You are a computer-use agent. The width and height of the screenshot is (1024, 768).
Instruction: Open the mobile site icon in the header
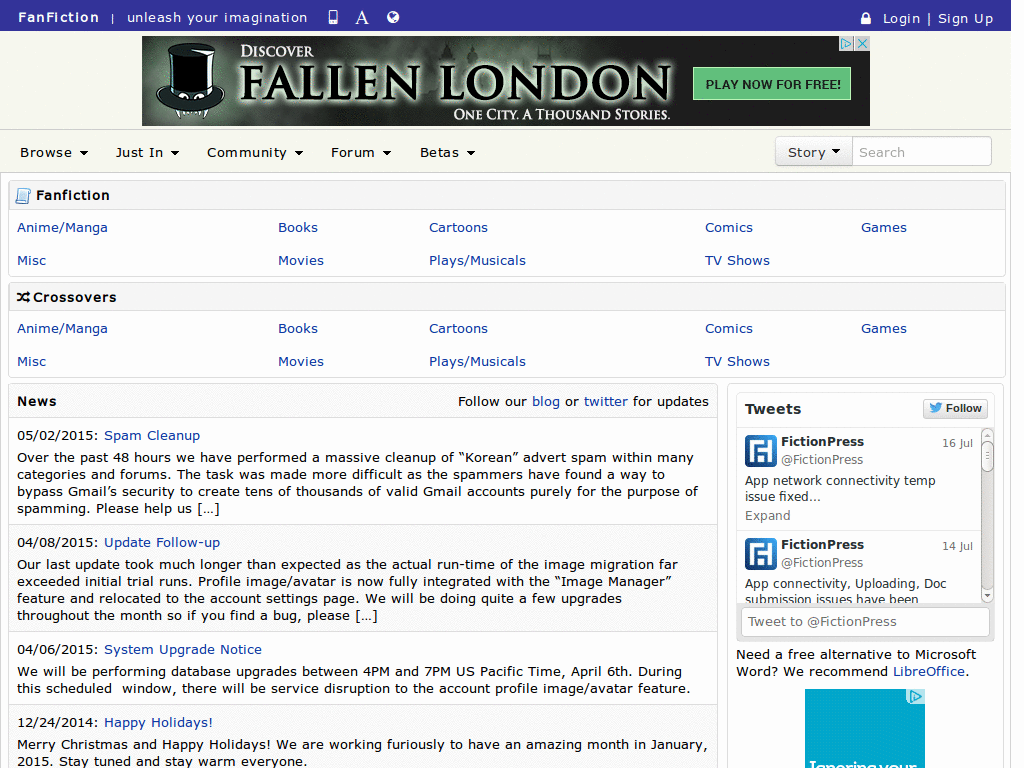pos(332,16)
